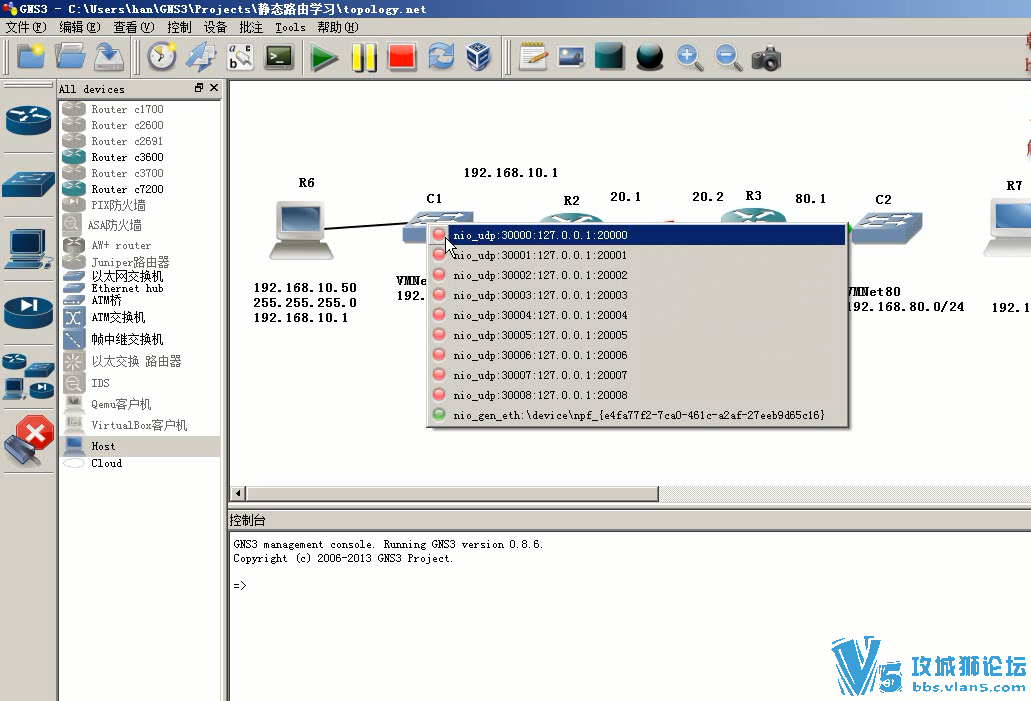Take a screenshot with camera icon

pos(766,58)
